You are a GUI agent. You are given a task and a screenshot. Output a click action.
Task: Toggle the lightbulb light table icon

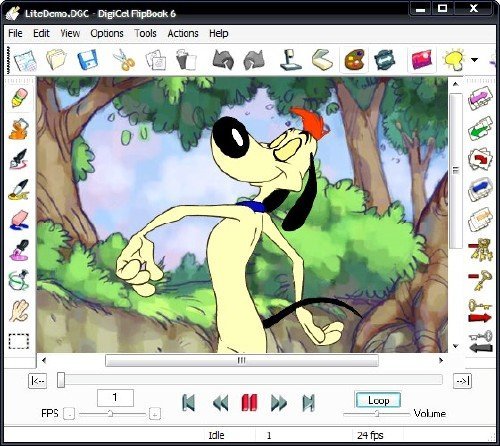tap(454, 60)
